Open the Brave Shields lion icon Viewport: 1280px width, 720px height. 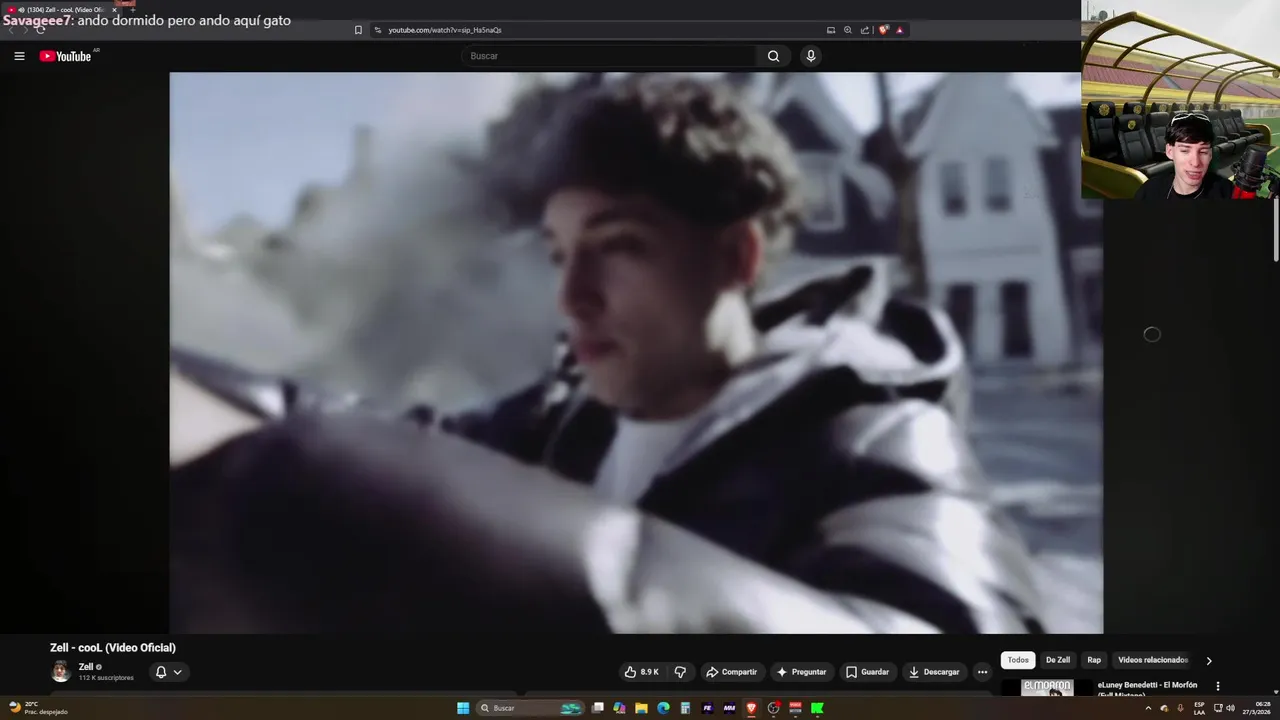coord(883,30)
